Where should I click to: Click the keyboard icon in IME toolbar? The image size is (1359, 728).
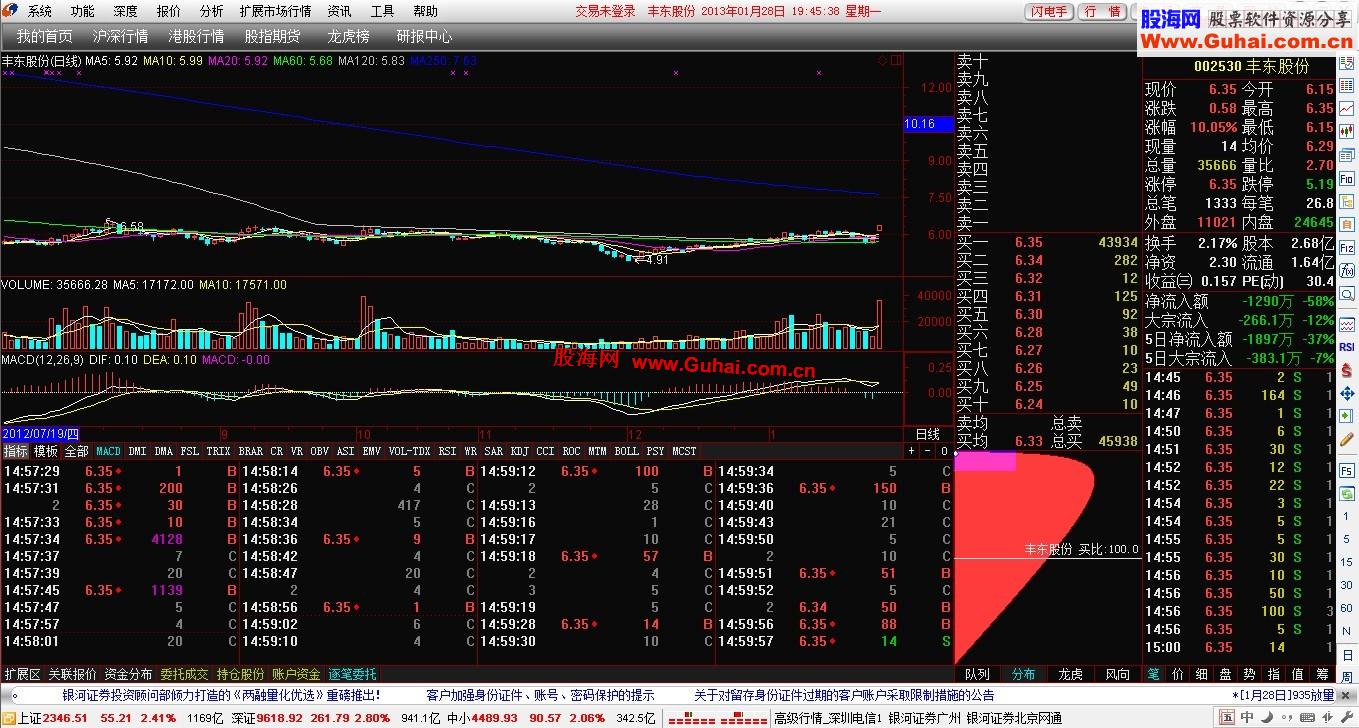click(1307, 717)
